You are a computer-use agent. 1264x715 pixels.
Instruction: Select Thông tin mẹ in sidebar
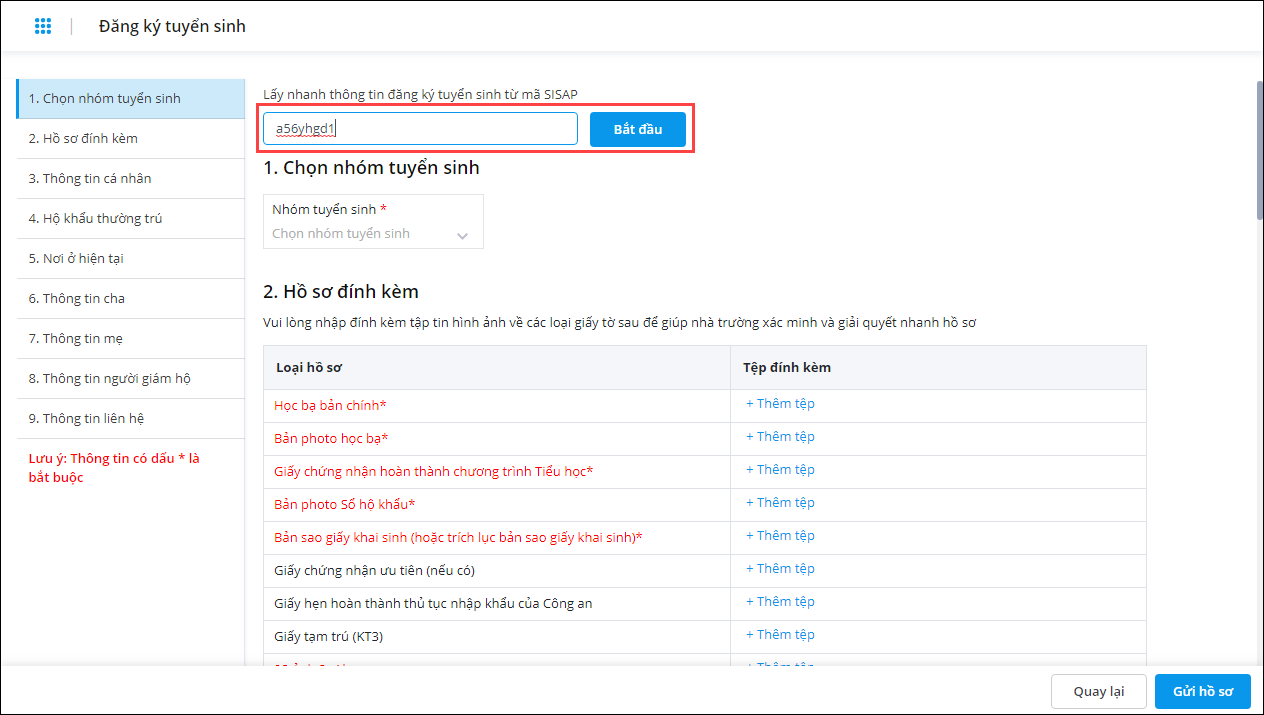click(x=131, y=338)
